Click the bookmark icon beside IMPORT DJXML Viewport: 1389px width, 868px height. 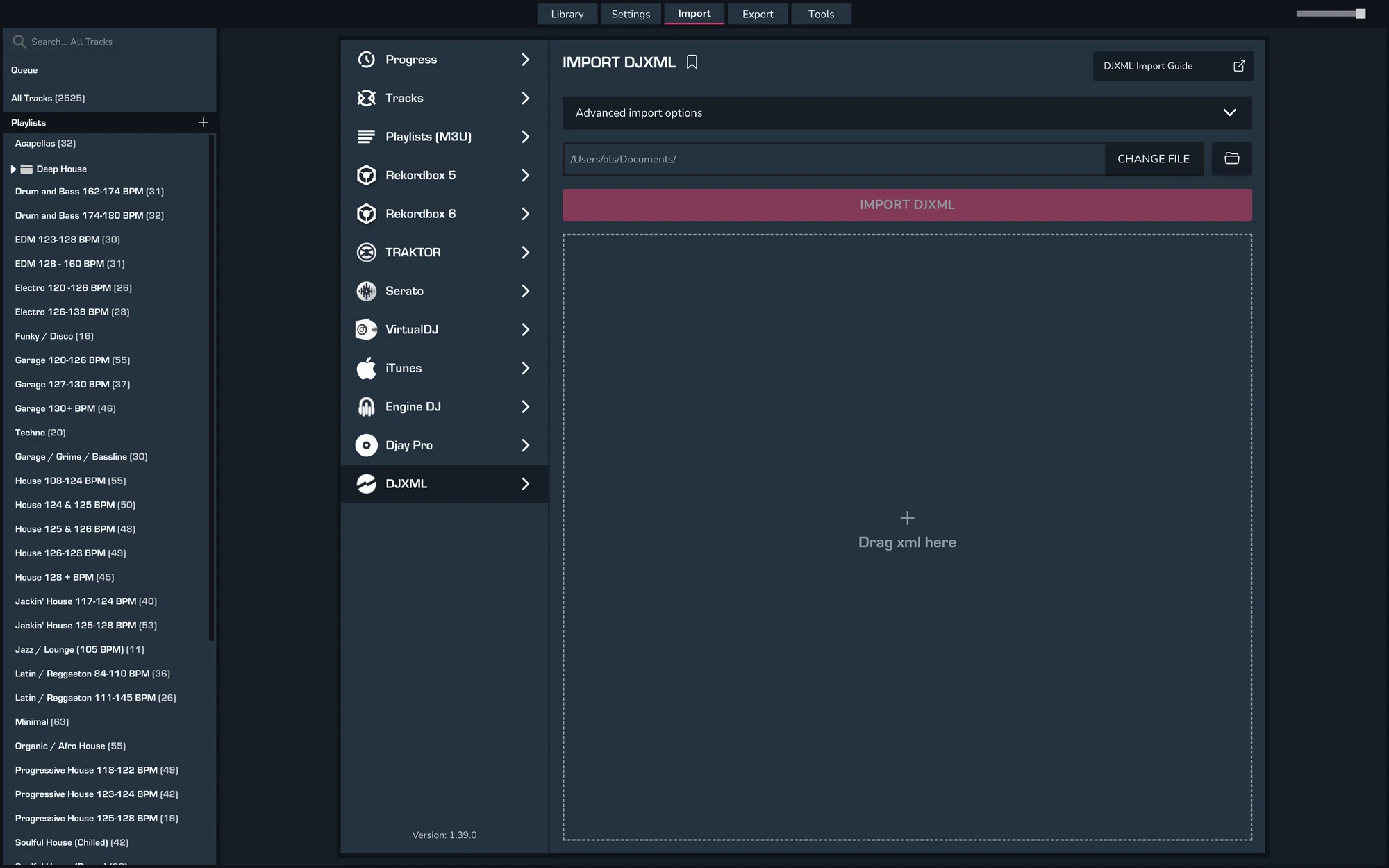tap(692, 62)
